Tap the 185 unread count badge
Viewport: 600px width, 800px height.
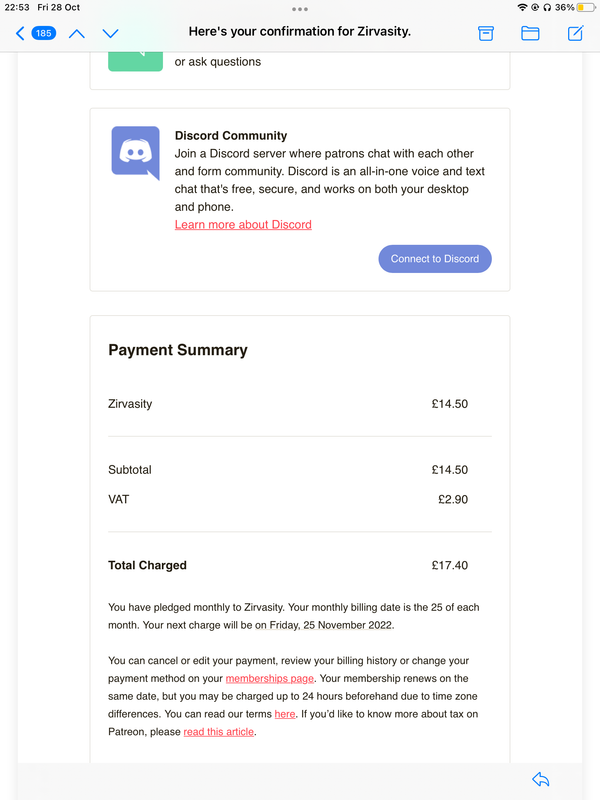43,33
